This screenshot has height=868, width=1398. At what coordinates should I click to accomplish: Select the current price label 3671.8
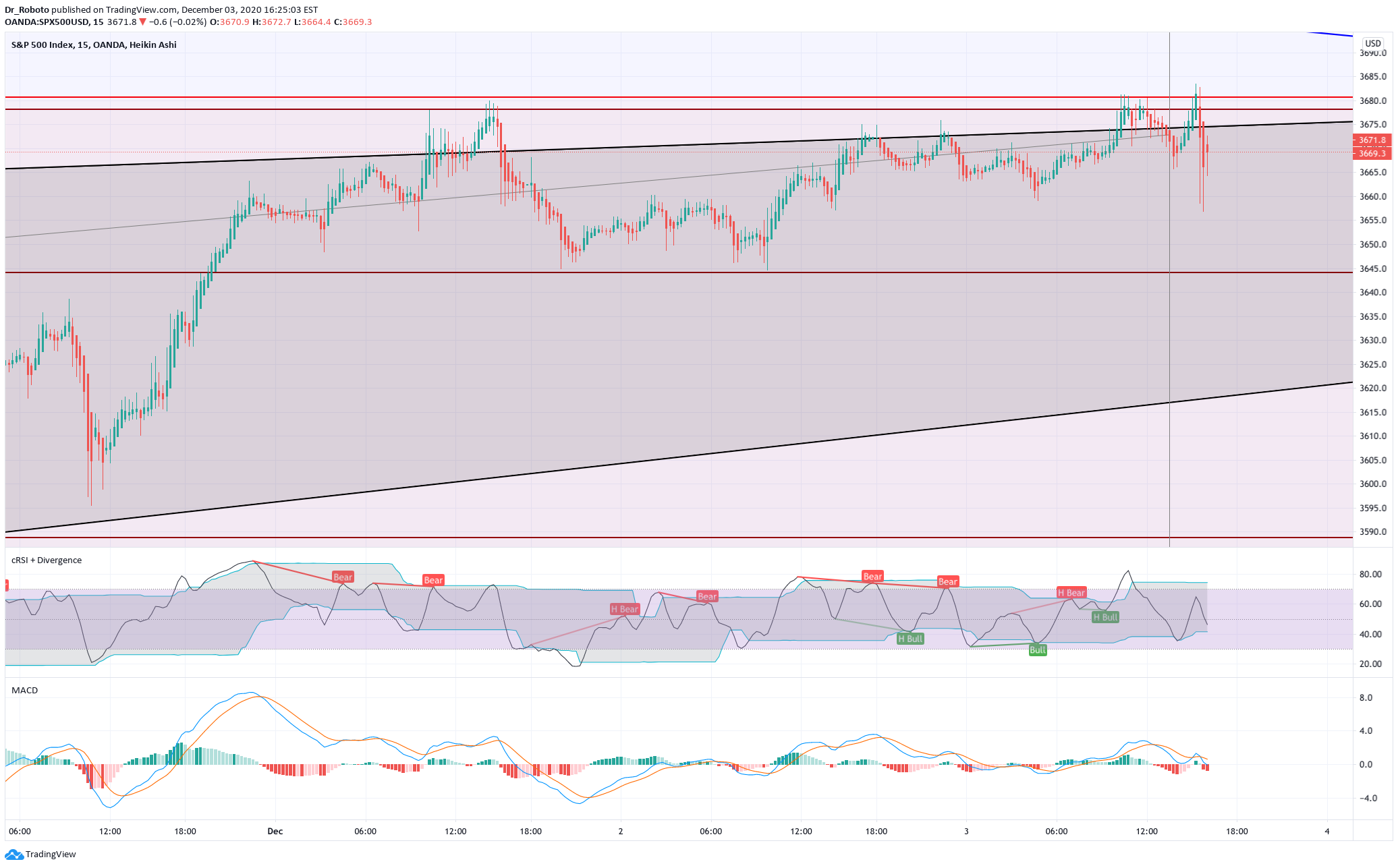1372,140
